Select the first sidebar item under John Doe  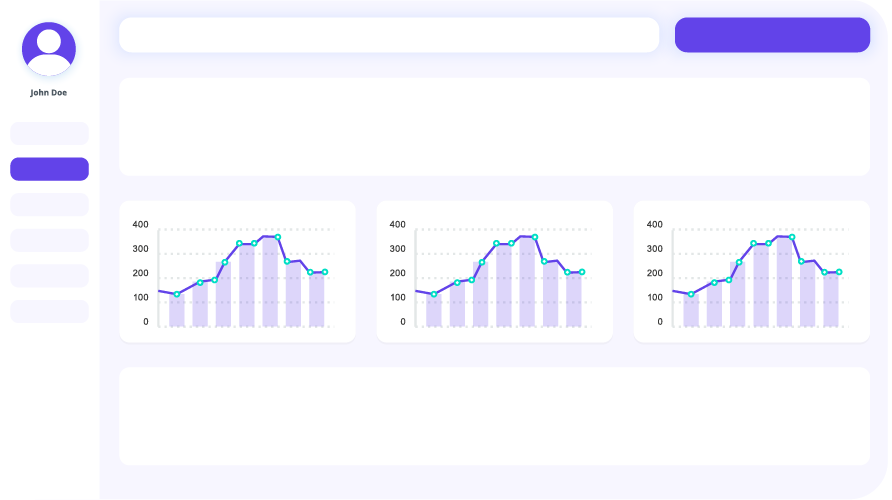[x=49, y=133]
